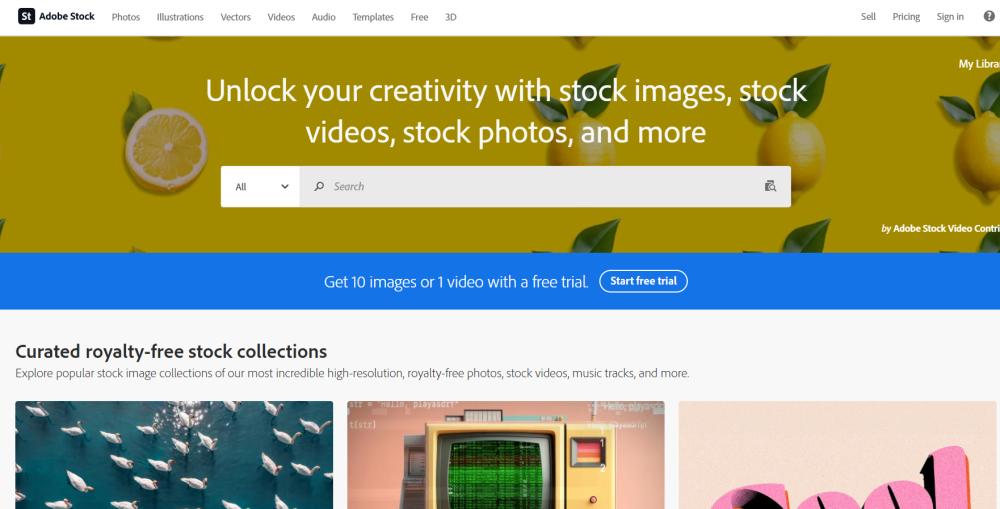Click the Start free trial button

pos(643,281)
